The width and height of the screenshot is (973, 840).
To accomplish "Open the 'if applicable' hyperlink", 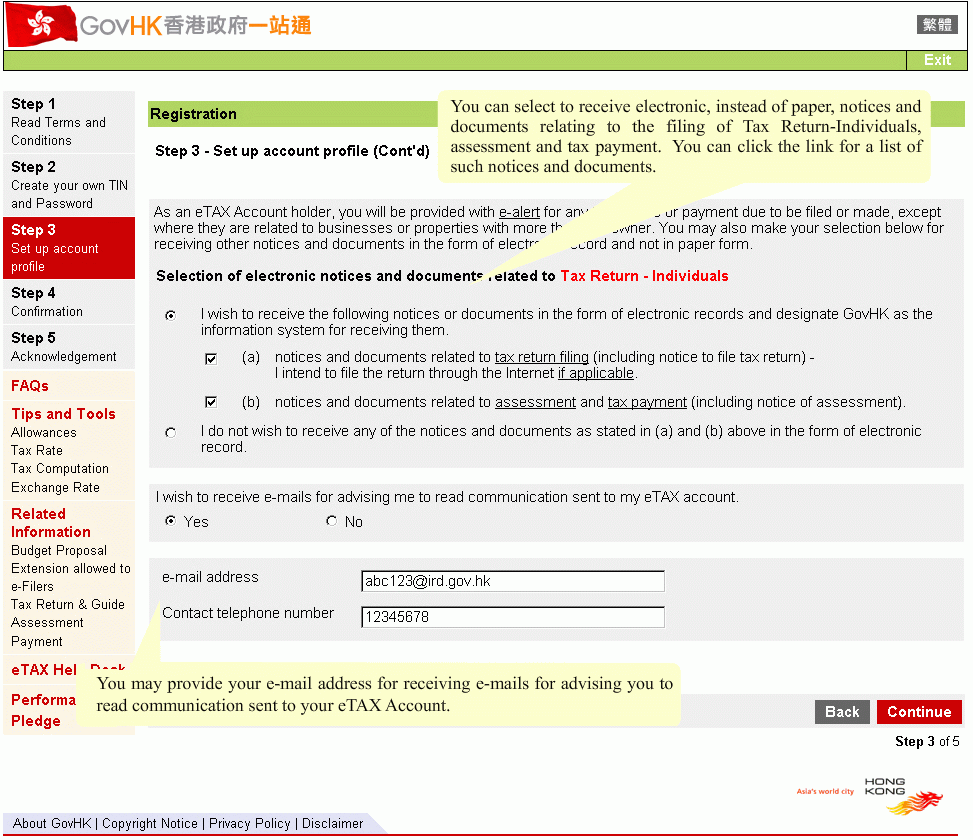I will tap(596, 373).
